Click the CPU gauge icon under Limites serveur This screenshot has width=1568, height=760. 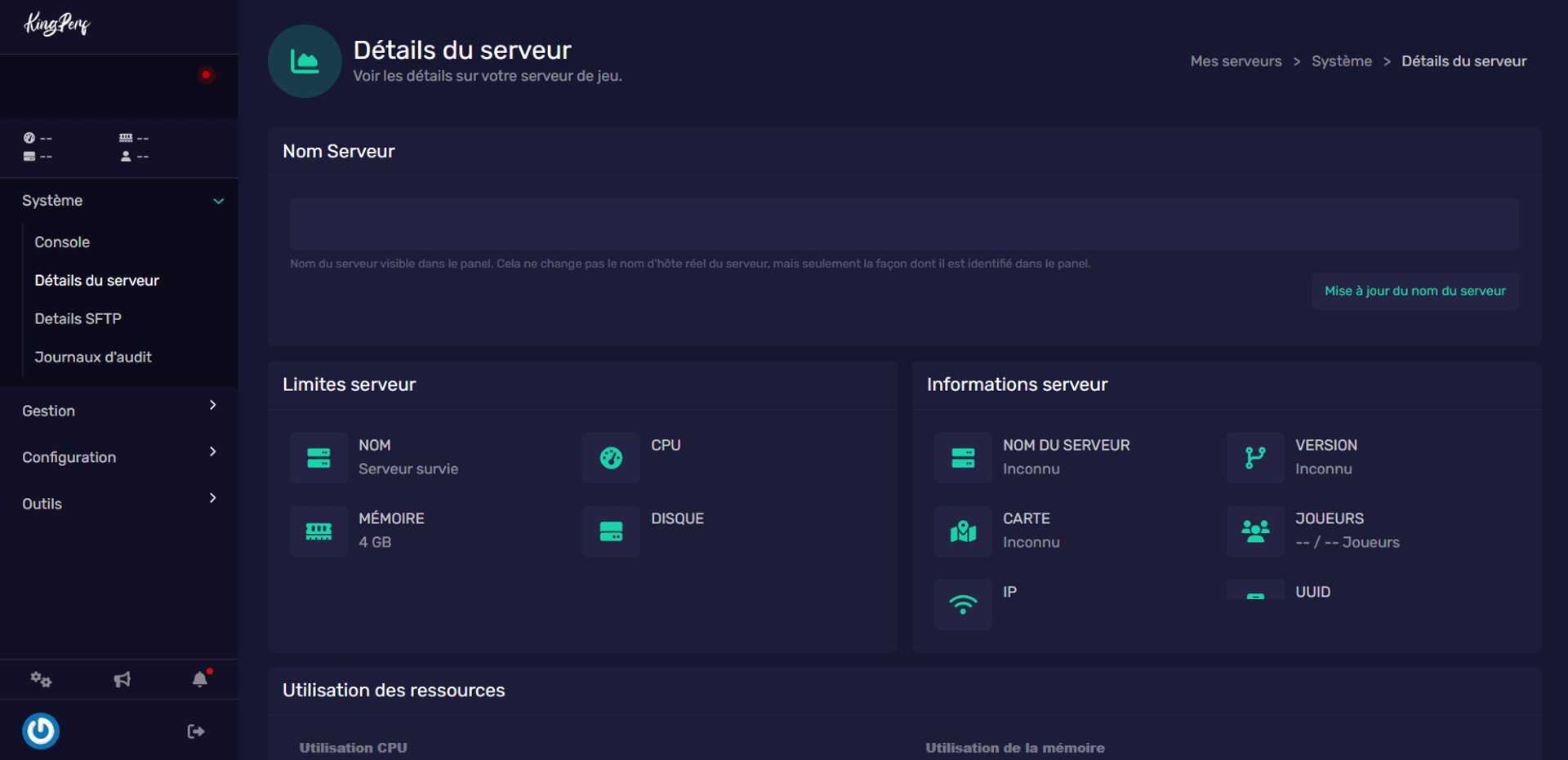[x=611, y=457]
